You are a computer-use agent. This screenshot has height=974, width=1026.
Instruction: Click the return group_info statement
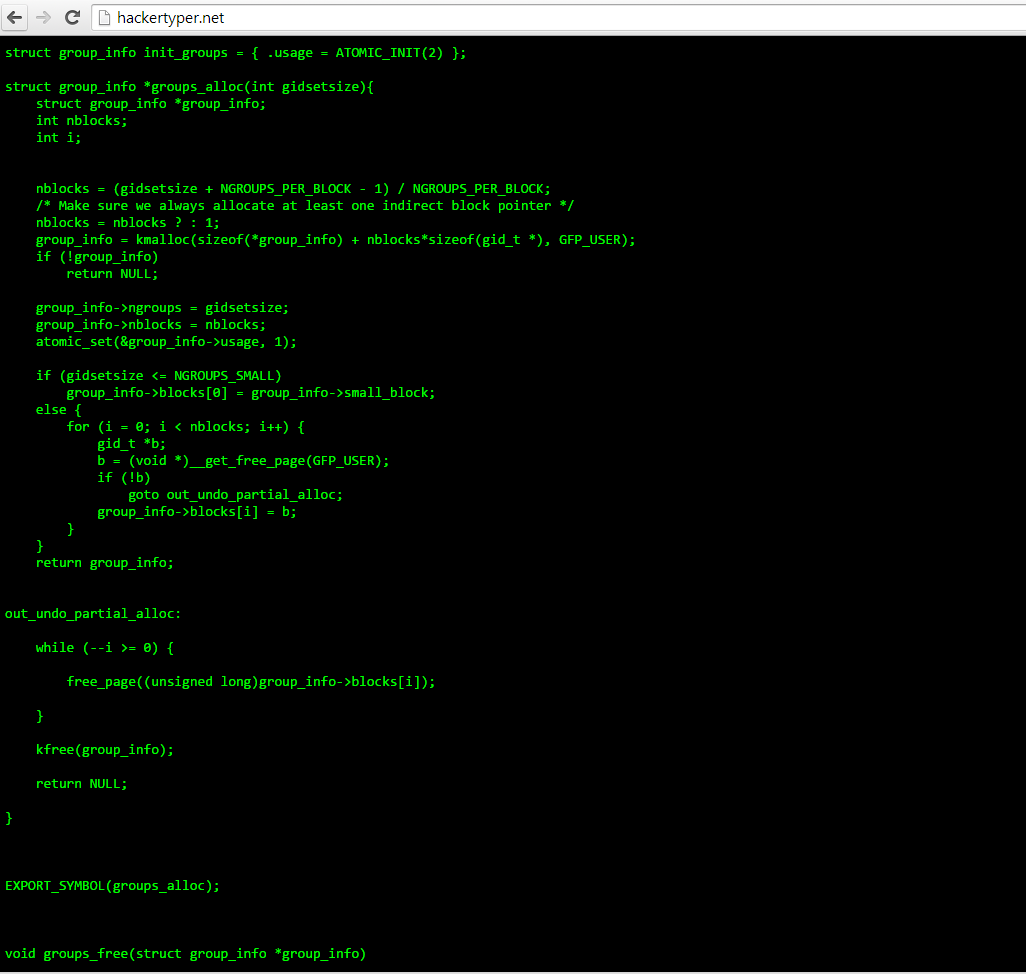coord(102,562)
